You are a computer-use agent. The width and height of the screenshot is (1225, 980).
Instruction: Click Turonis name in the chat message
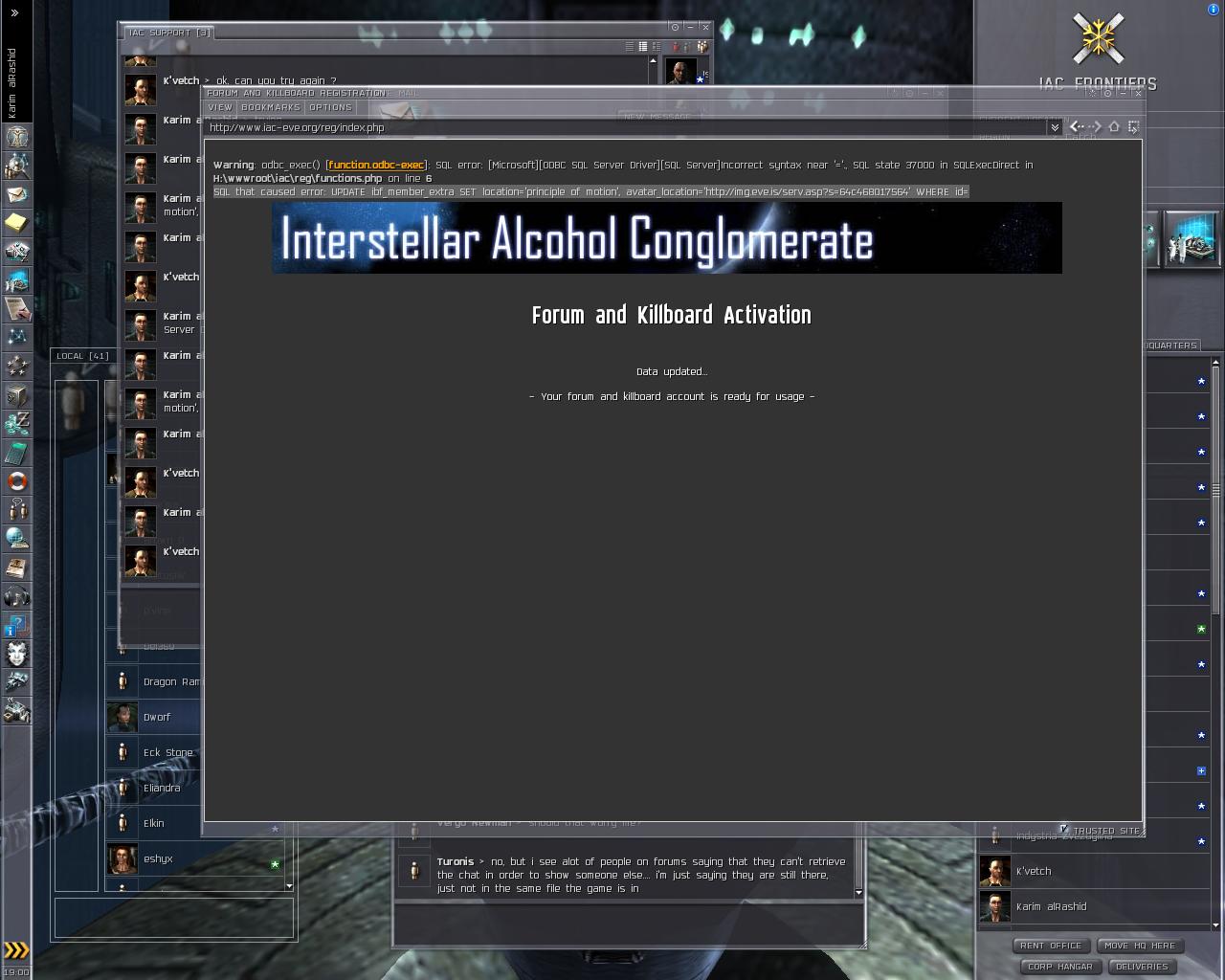pos(456,861)
